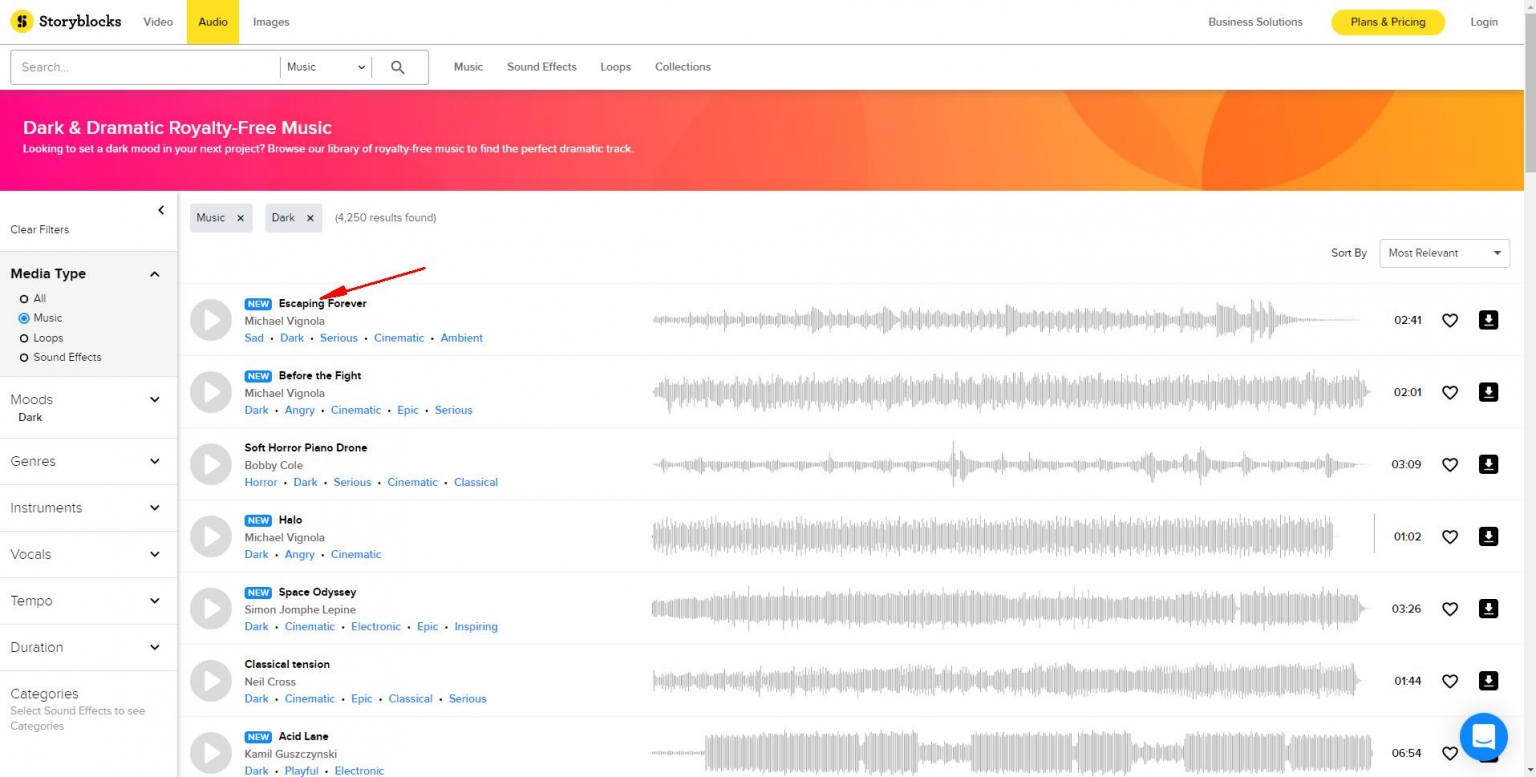Favorite the "Soft Horror Piano Drone" track
This screenshot has height=777, width=1536.
(1450, 464)
